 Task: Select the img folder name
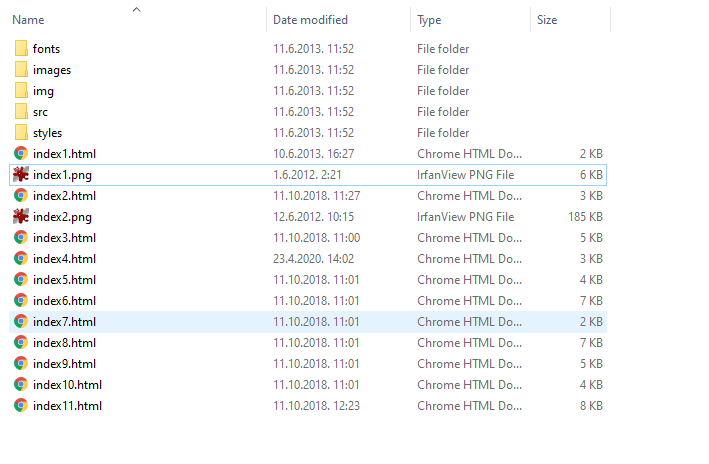tap(43, 91)
